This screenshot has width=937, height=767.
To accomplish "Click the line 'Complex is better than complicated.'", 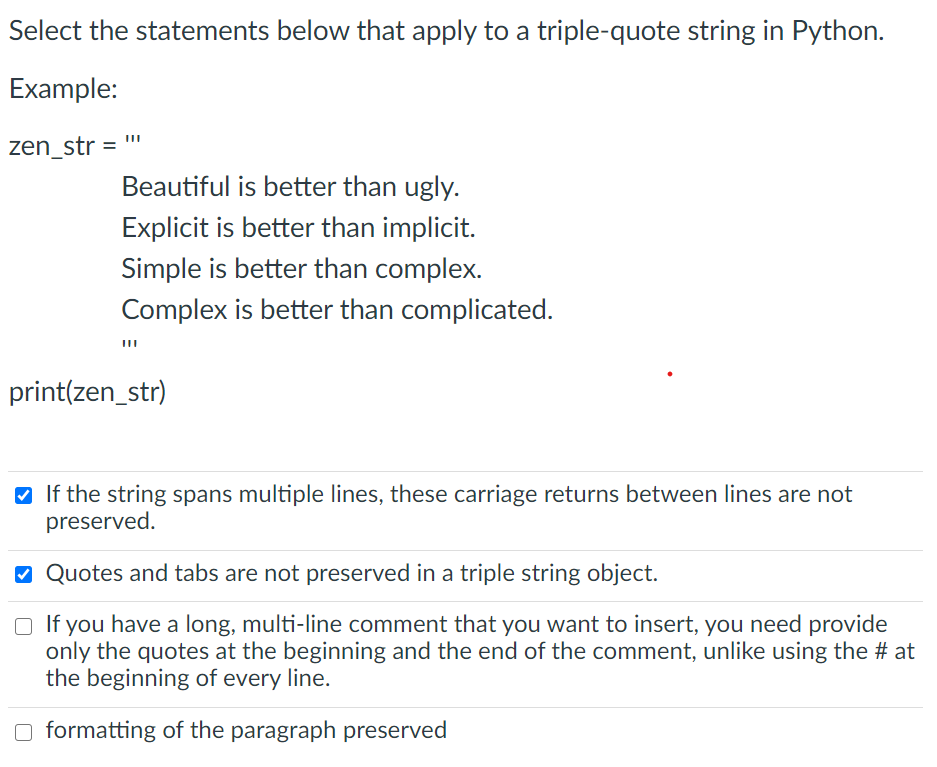I will click(337, 309).
